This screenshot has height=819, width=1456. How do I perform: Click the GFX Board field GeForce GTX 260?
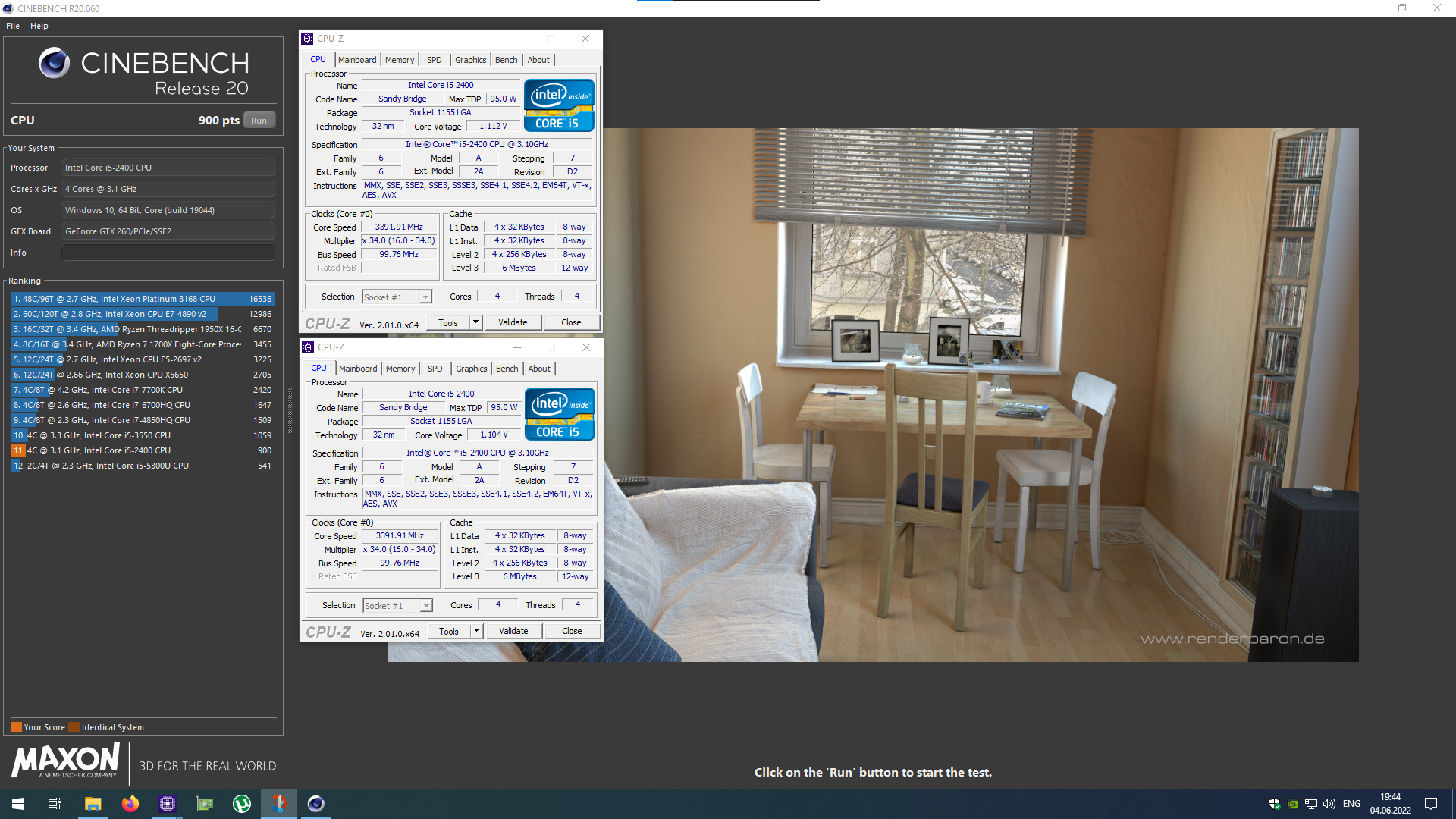[x=168, y=231]
